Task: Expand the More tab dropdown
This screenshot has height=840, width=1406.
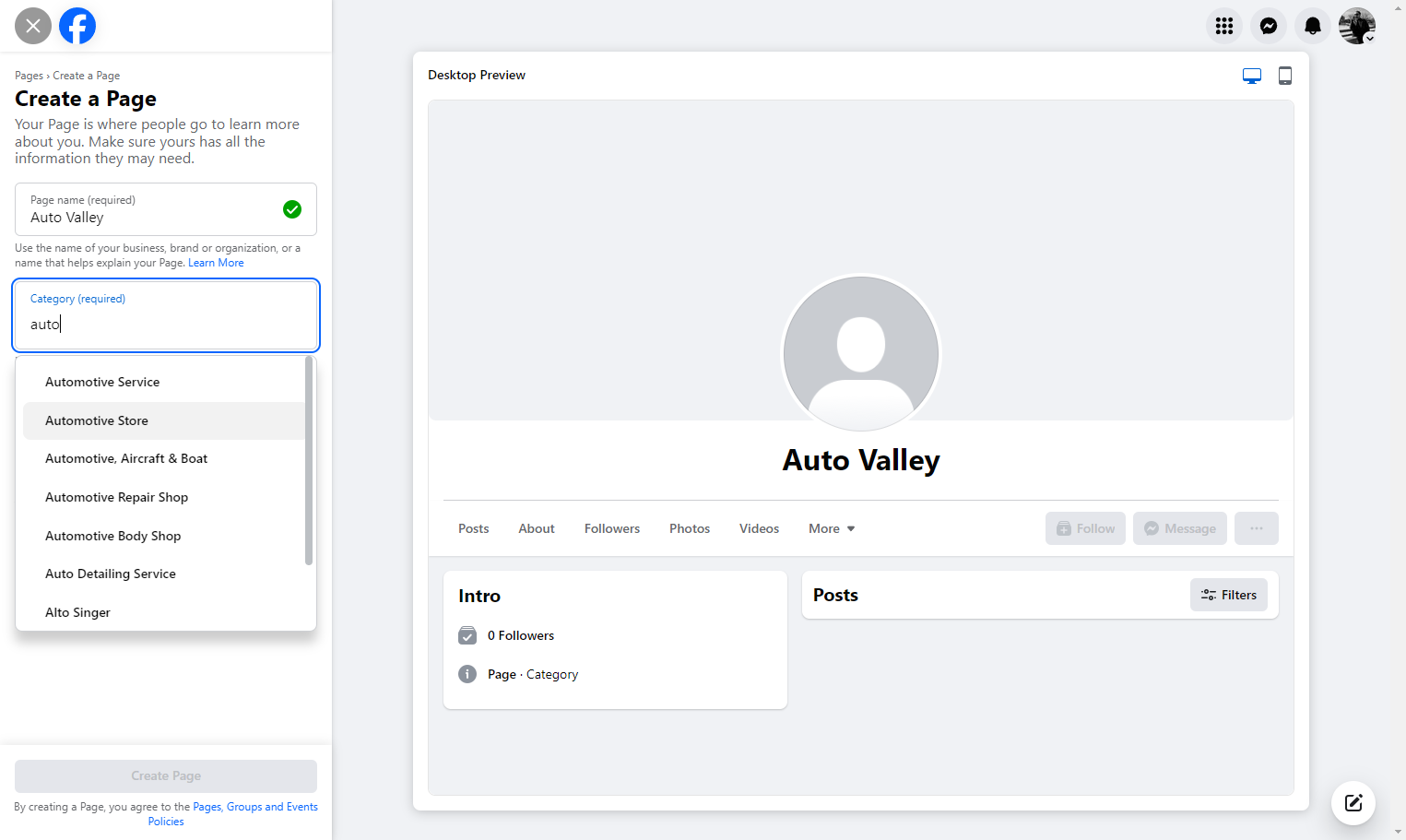Action: (x=832, y=528)
